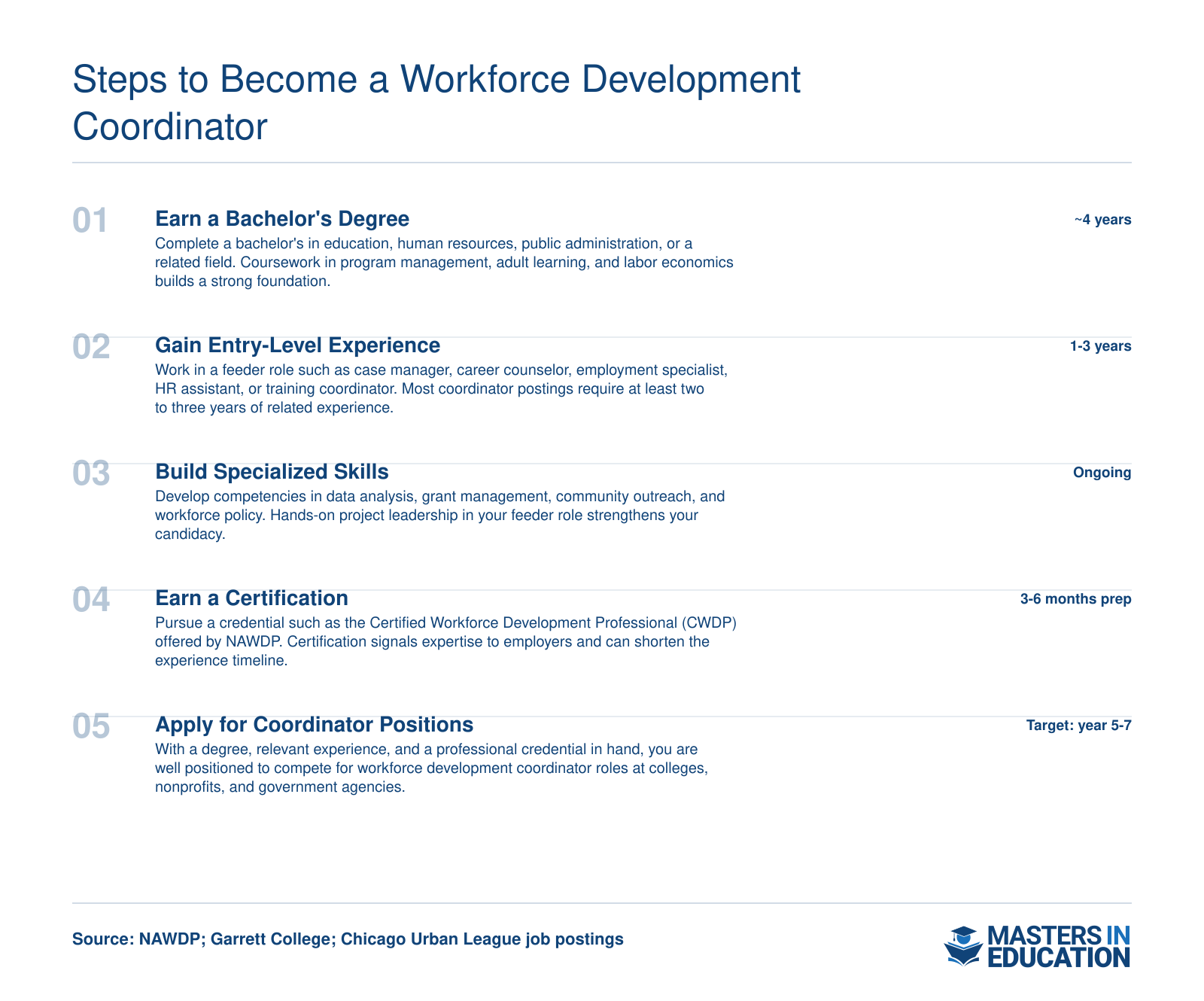Click the Masters in Education graduation cap logo
This screenshot has width=1204, height=1001.
[x=963, y=945]
